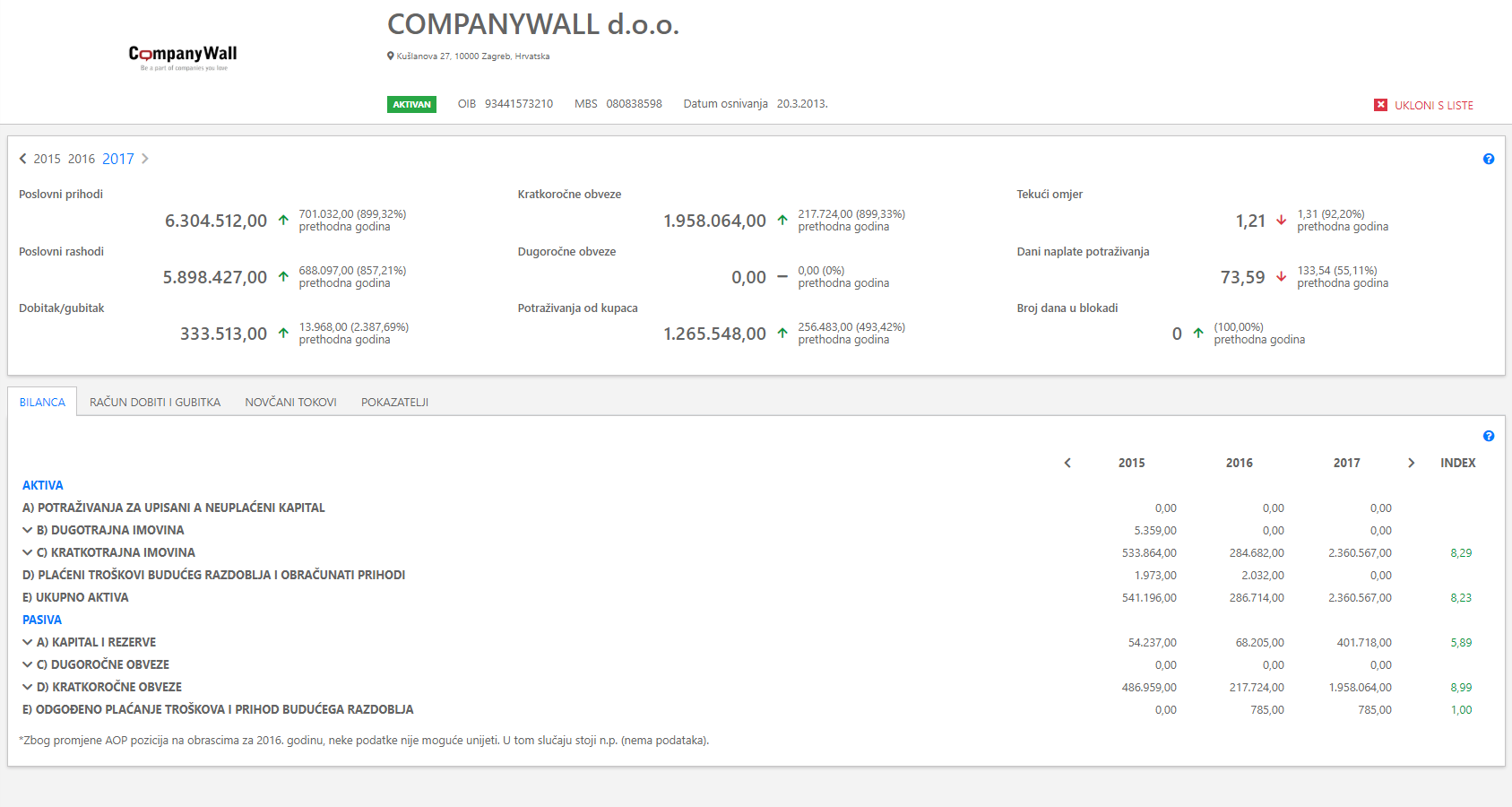Screen dimensions: 1512x807
Task: Select year 2017 in summary selector
Action: click(x=118, y=159)
